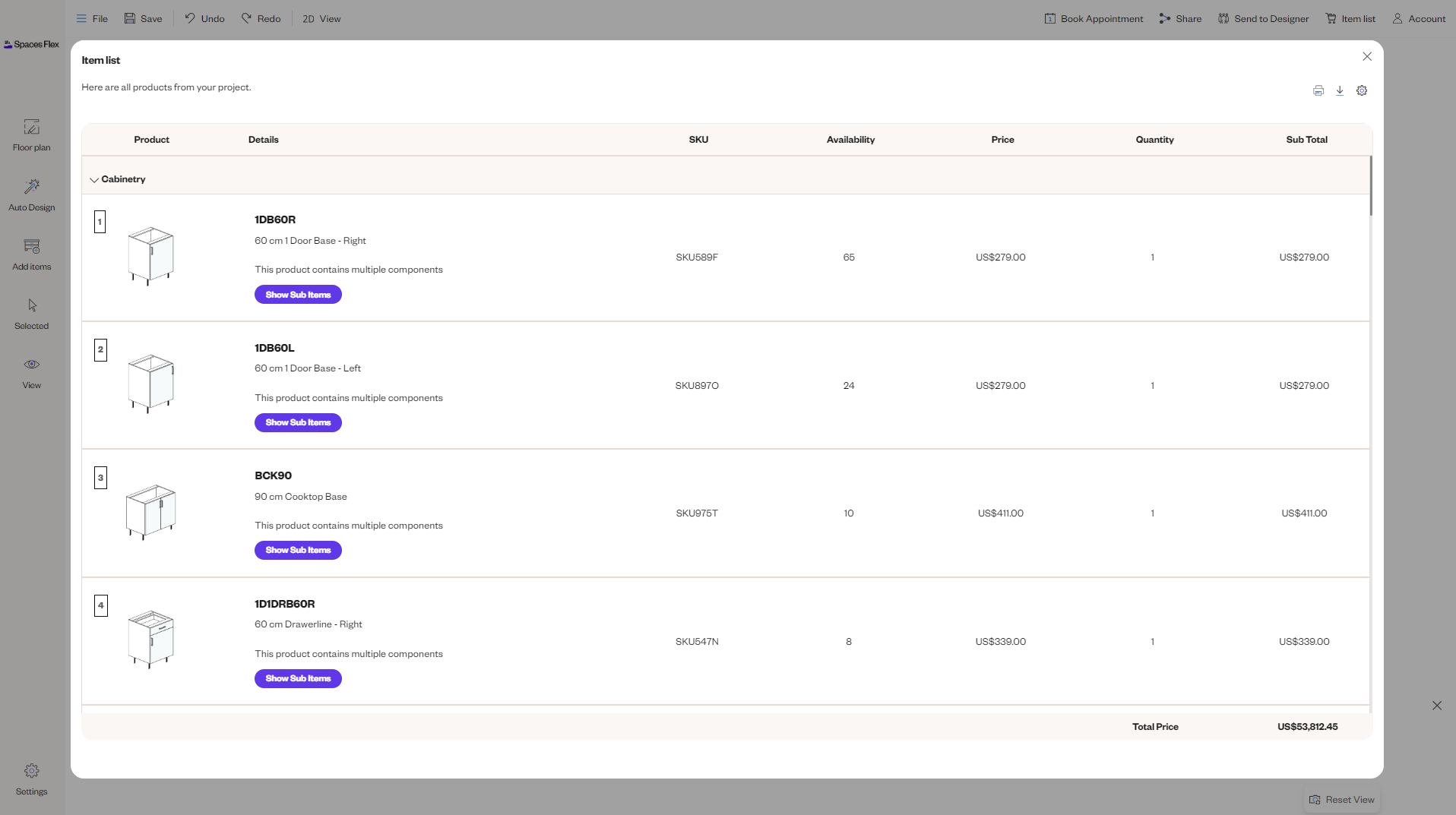
Task: Collapse the Cabinetry section
Action: [x=94, y=179]
